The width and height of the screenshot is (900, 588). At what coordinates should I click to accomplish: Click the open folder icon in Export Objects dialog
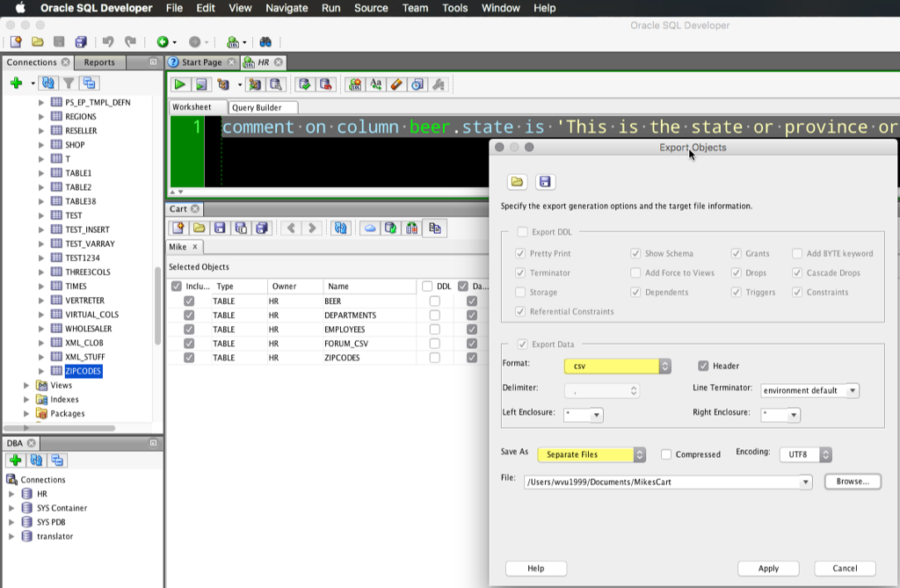click(x=517, y=182)
